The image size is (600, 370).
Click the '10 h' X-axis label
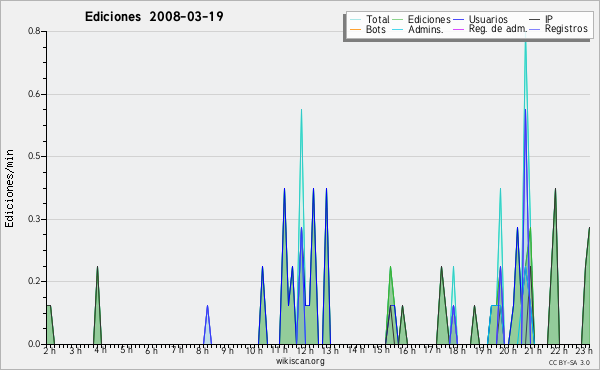(254, 350)
